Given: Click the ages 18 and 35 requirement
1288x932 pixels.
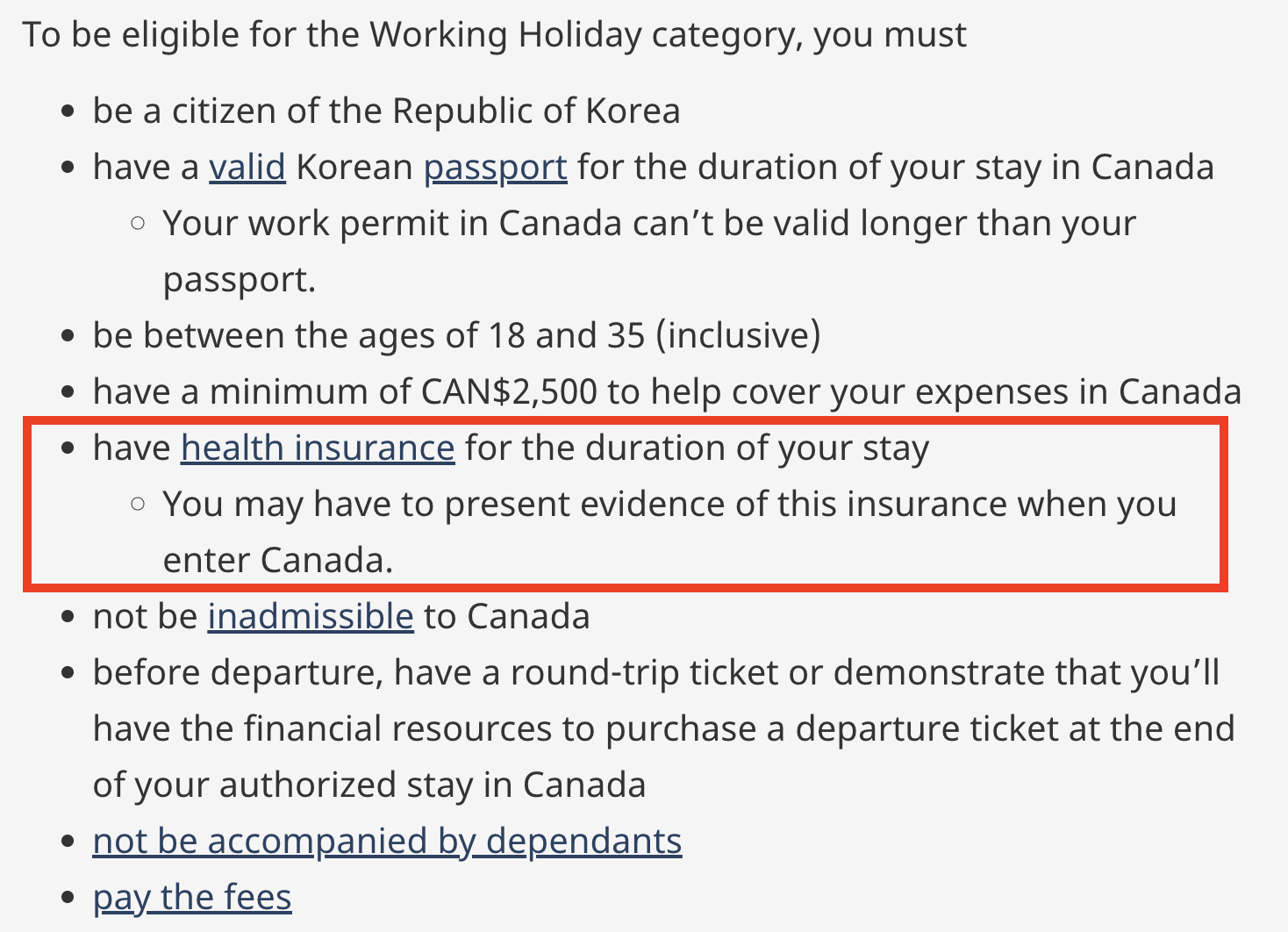Looking at the screenshot, I should [456, 335].
